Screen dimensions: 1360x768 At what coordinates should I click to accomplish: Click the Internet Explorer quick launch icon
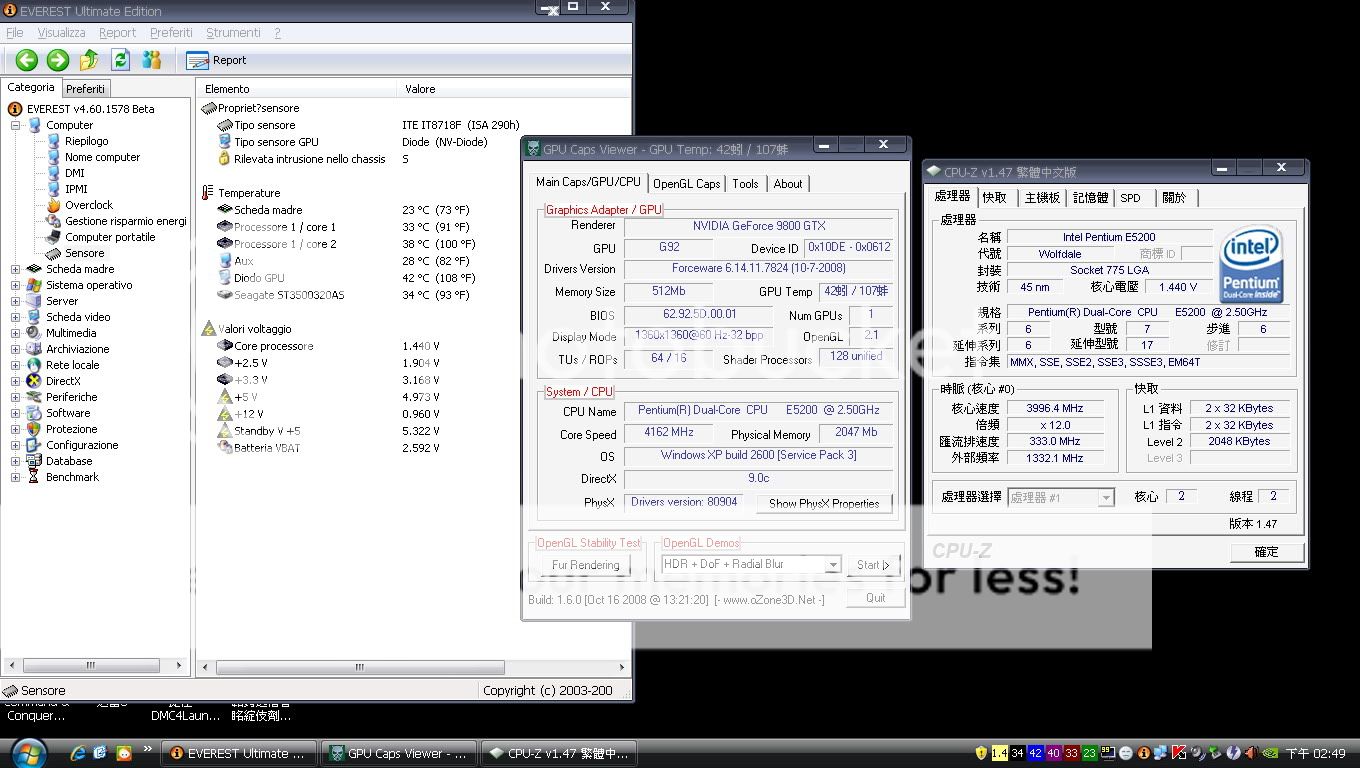tap(77, 753)
